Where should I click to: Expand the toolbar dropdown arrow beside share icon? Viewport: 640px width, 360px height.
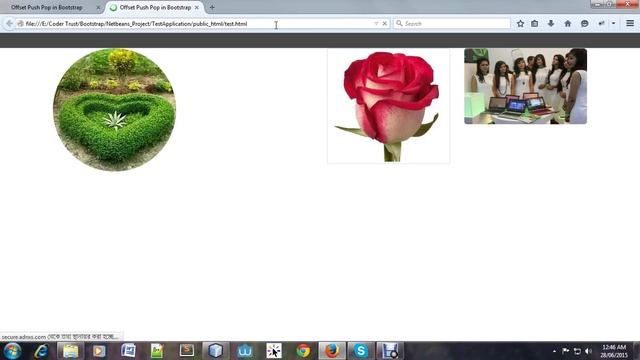point(613,24)
